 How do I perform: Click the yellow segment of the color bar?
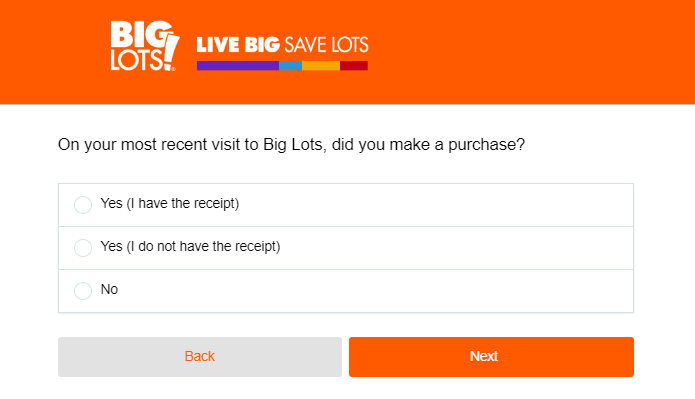(x=321, y=66)
